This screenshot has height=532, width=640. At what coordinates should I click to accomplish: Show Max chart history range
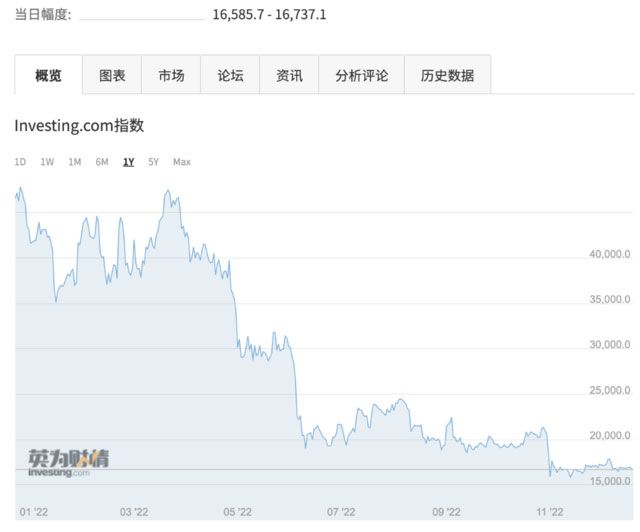point(181,162)
